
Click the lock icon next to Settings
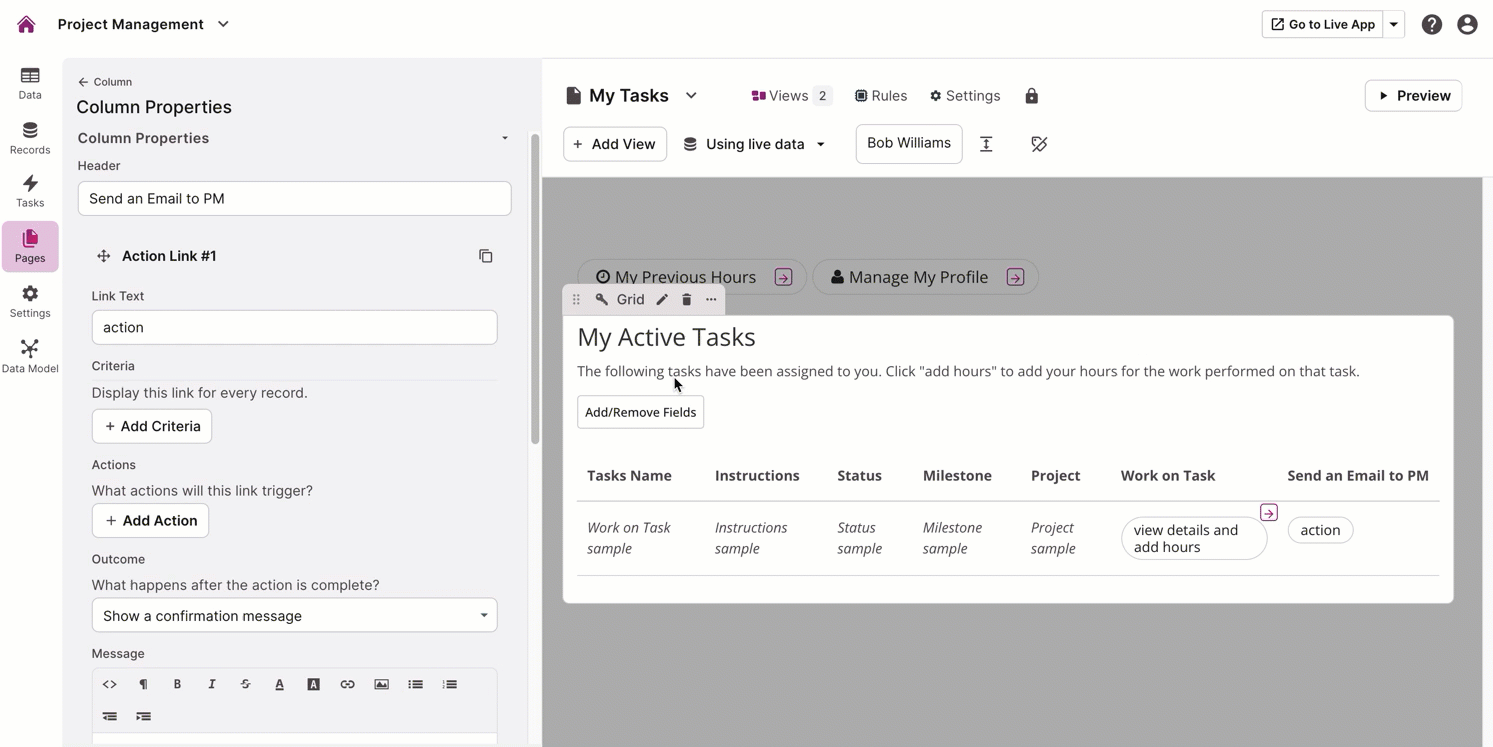pos(1031,96)
